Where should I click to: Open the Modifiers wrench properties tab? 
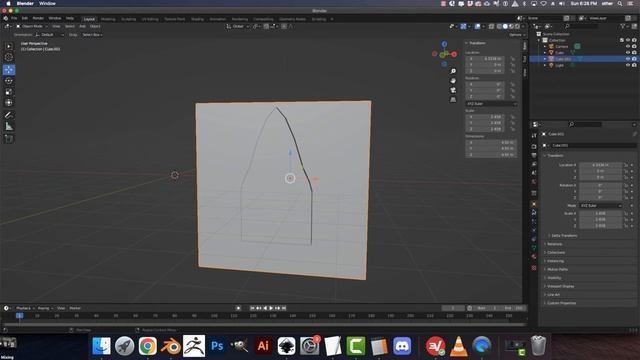534,212
